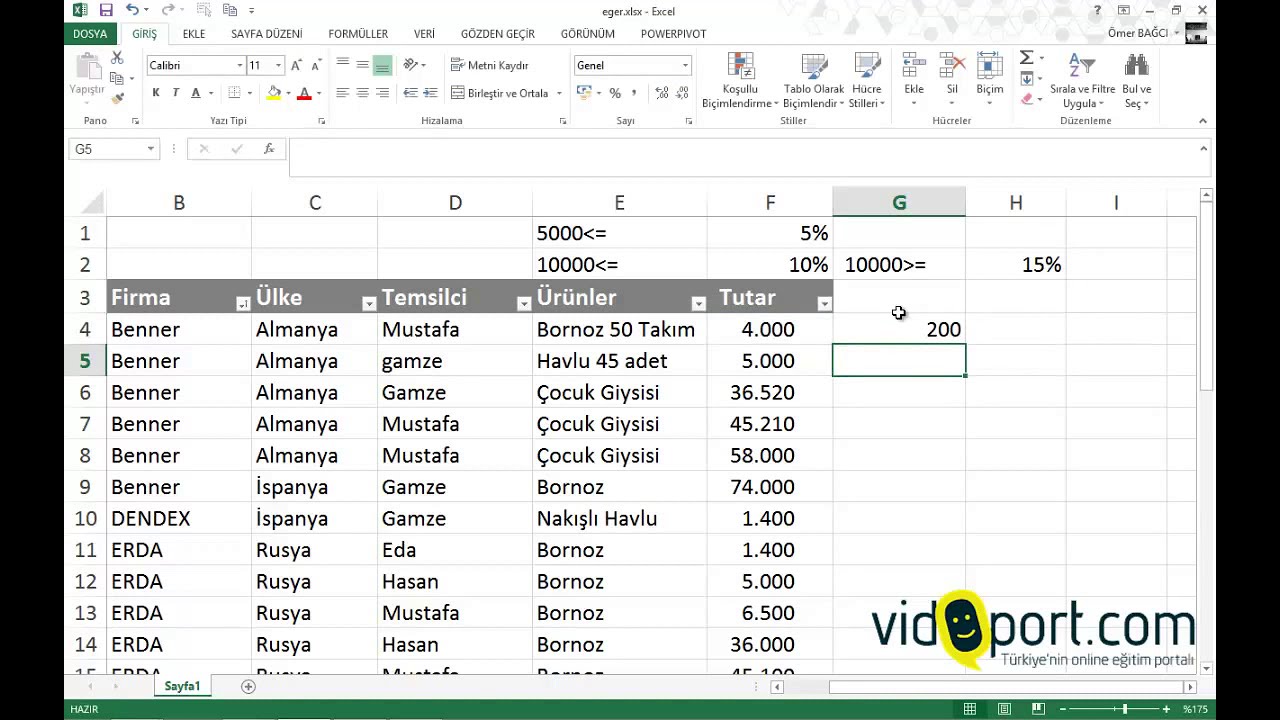The width and height of the screenshot is (1280, 720).
Task: Align cell text right
Action: click(x=382, y=93)
